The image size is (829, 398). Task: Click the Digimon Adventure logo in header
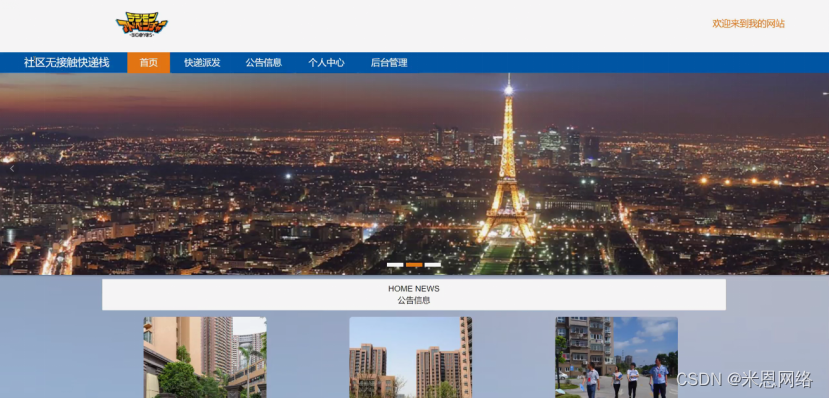[x=141, y=24]
